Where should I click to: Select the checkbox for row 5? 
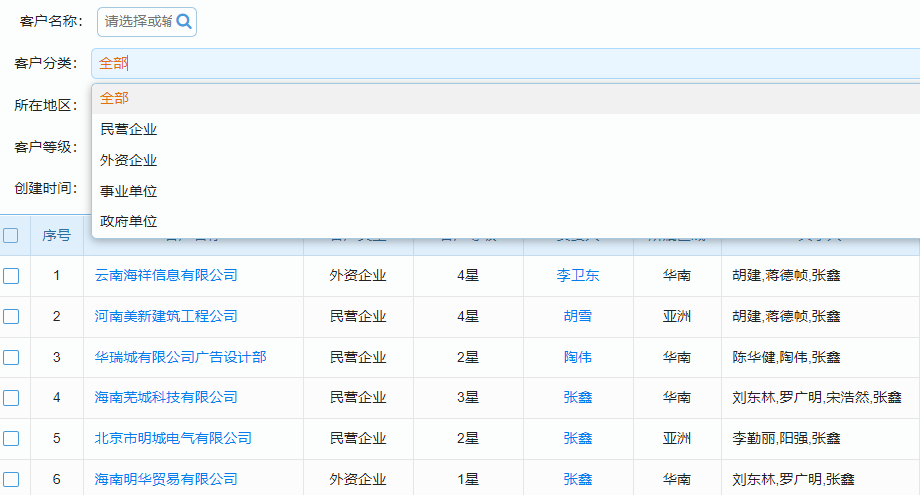coord(11,438)
